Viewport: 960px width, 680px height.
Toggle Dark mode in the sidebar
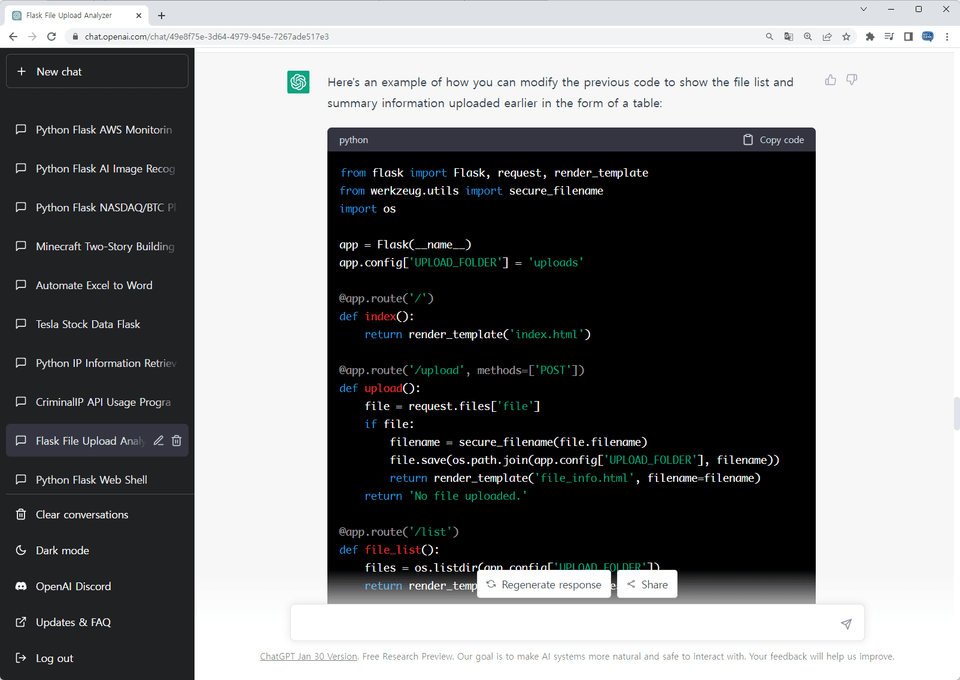pos(62,551)
